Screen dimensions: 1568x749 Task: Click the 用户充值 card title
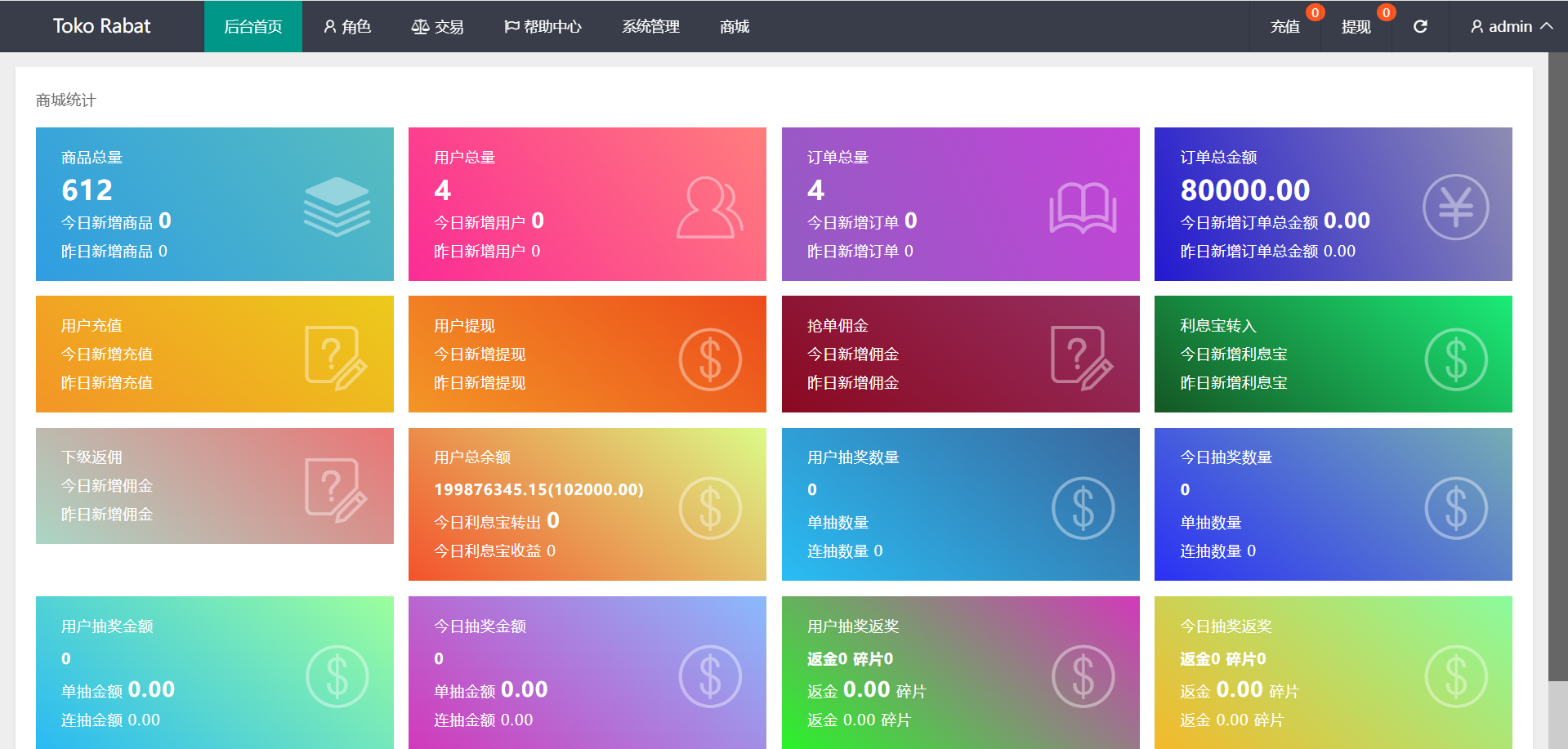(x=92, y=326)
